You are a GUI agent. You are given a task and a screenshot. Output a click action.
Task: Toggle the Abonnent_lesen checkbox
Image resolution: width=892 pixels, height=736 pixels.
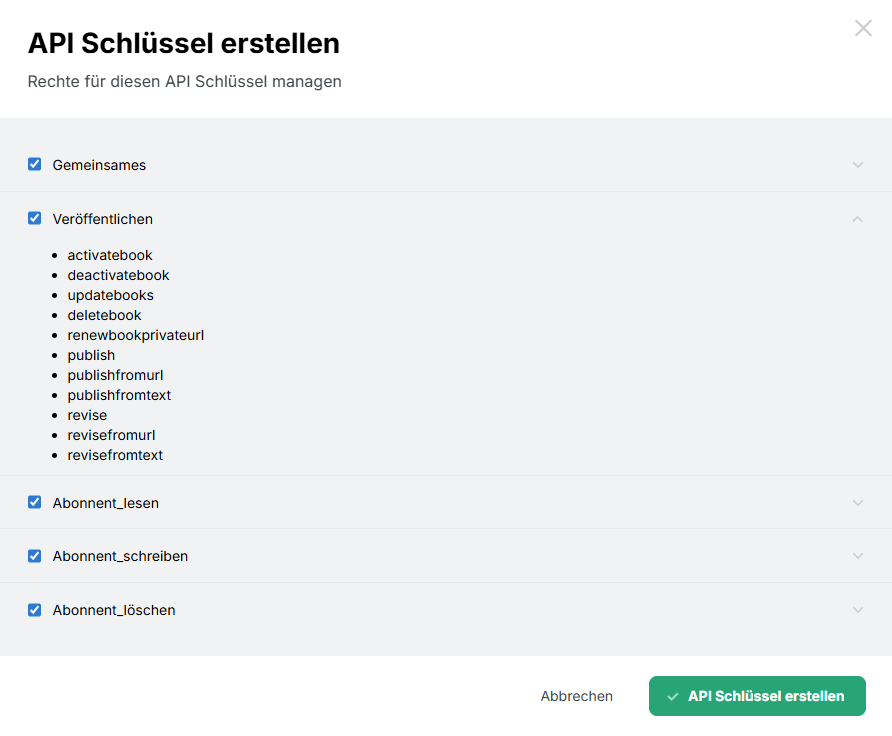click(x=35, y=502)
